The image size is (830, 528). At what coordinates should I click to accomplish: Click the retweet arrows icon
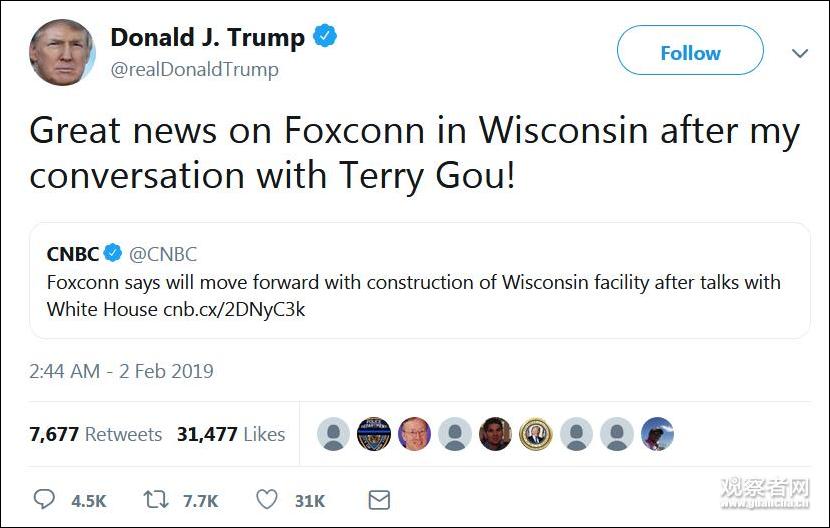[156, 499]
